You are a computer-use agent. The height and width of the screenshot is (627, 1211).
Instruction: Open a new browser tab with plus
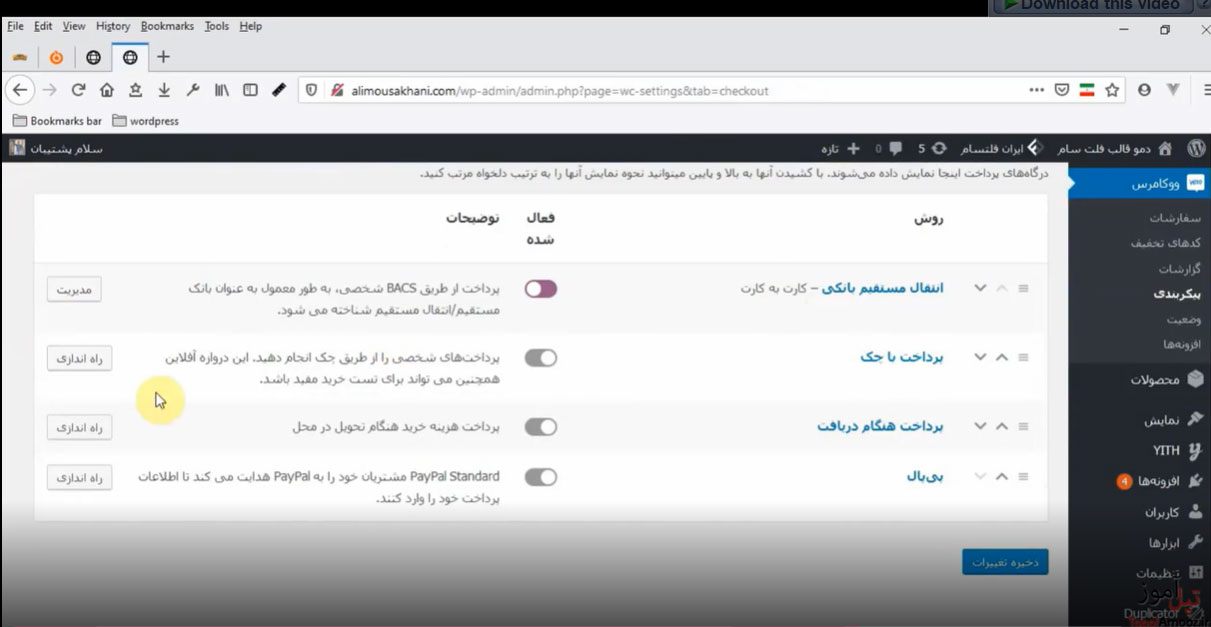pos(163,57)
